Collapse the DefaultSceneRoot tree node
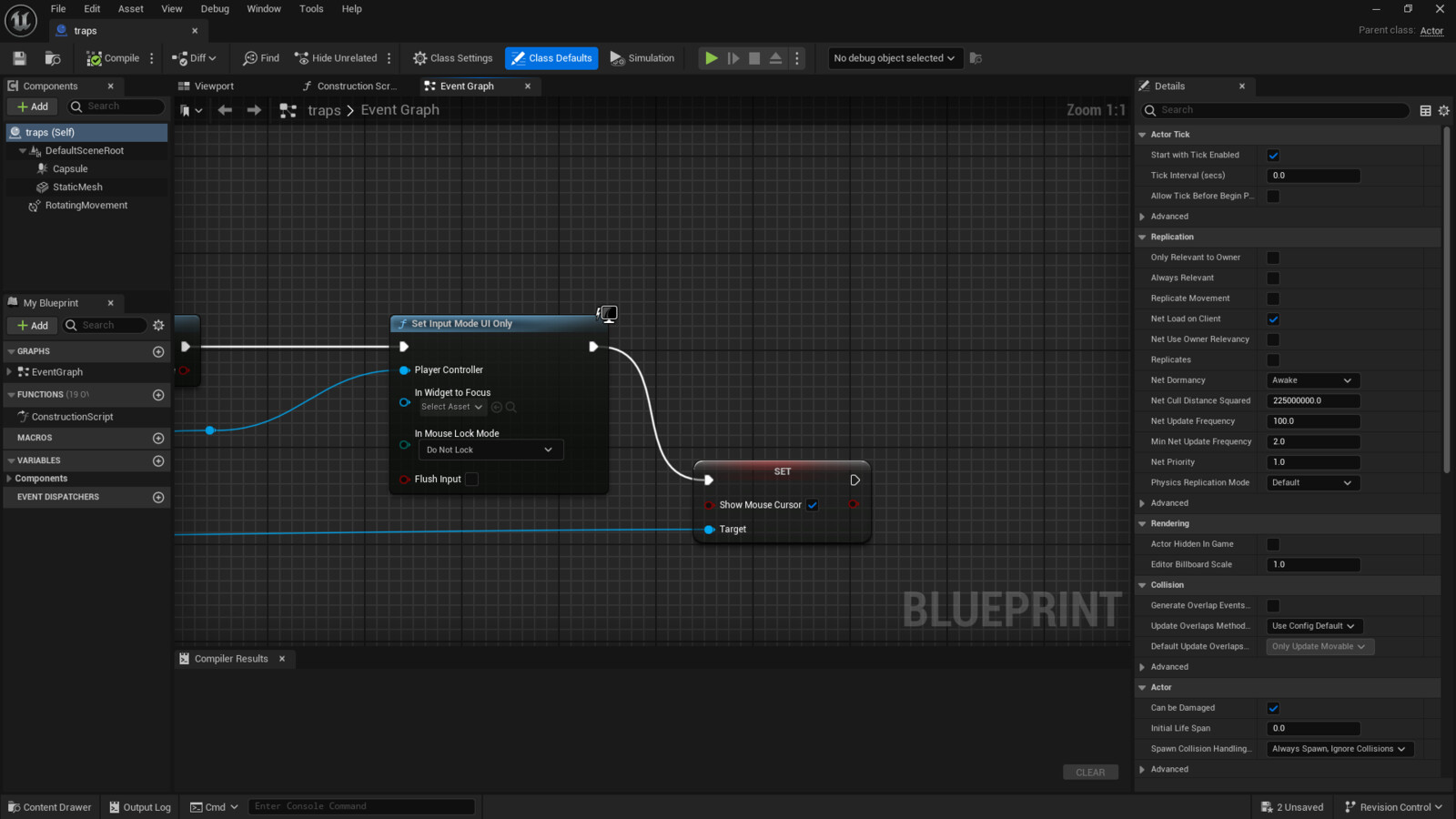Image resolution: width=1456 pixels, height=819 pixels. pos(23,151)
